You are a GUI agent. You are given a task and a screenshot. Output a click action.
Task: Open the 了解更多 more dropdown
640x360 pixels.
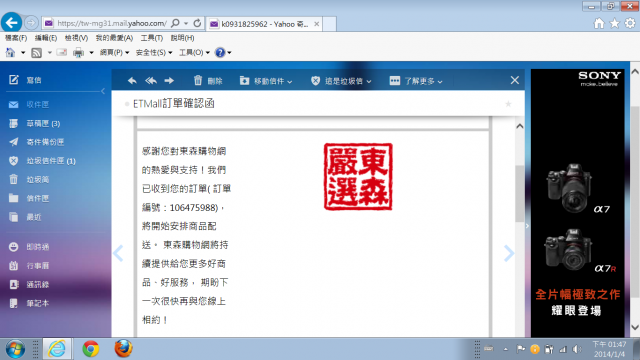[416, 81]
